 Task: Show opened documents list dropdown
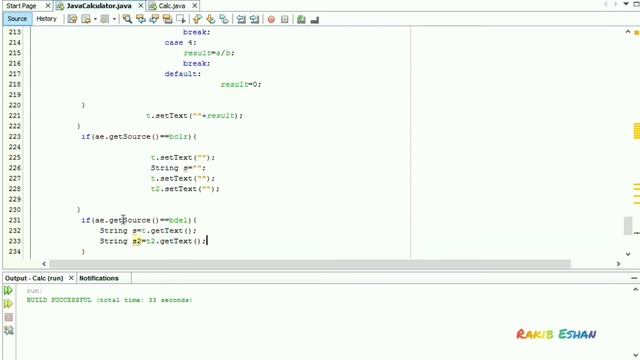(x=626, y=4)
